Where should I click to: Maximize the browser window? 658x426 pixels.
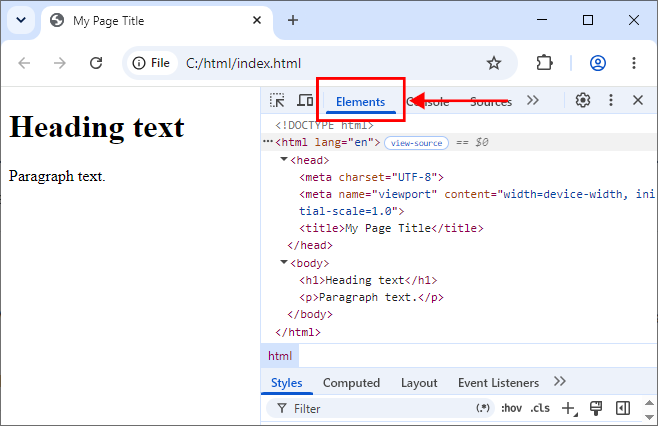point(588,20)
